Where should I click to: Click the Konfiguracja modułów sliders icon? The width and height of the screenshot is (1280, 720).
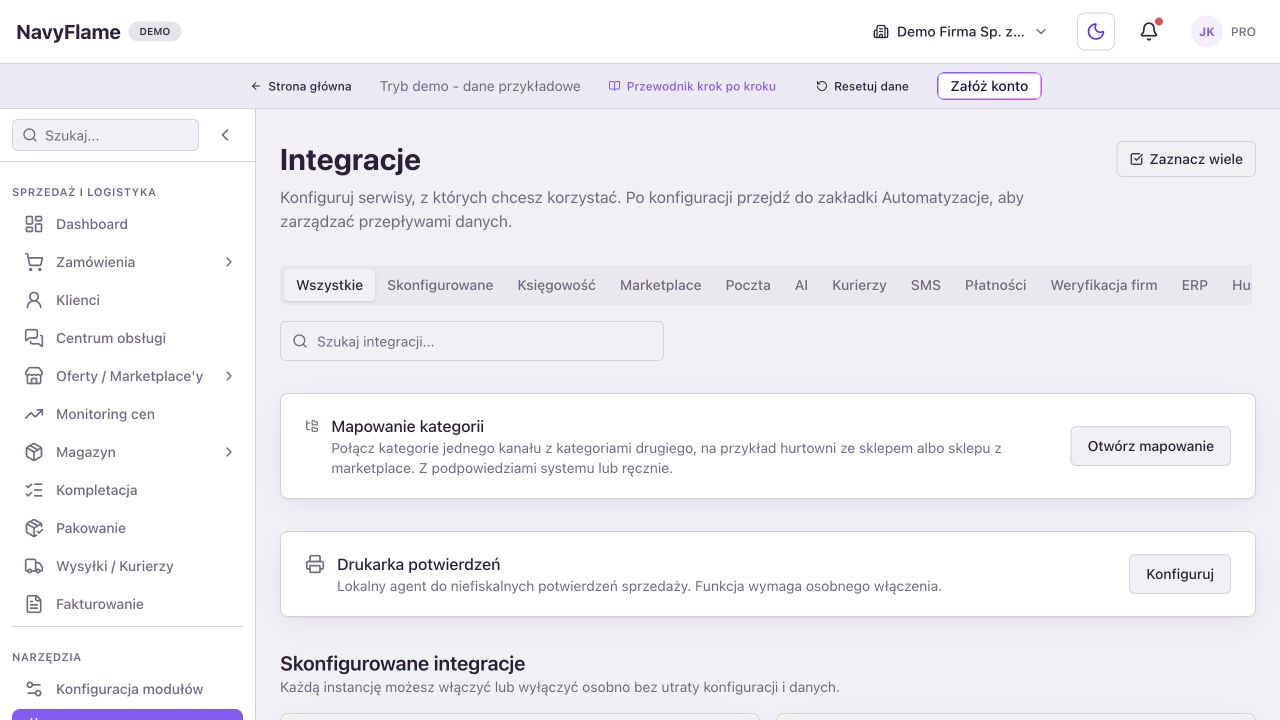click(34, 689)
